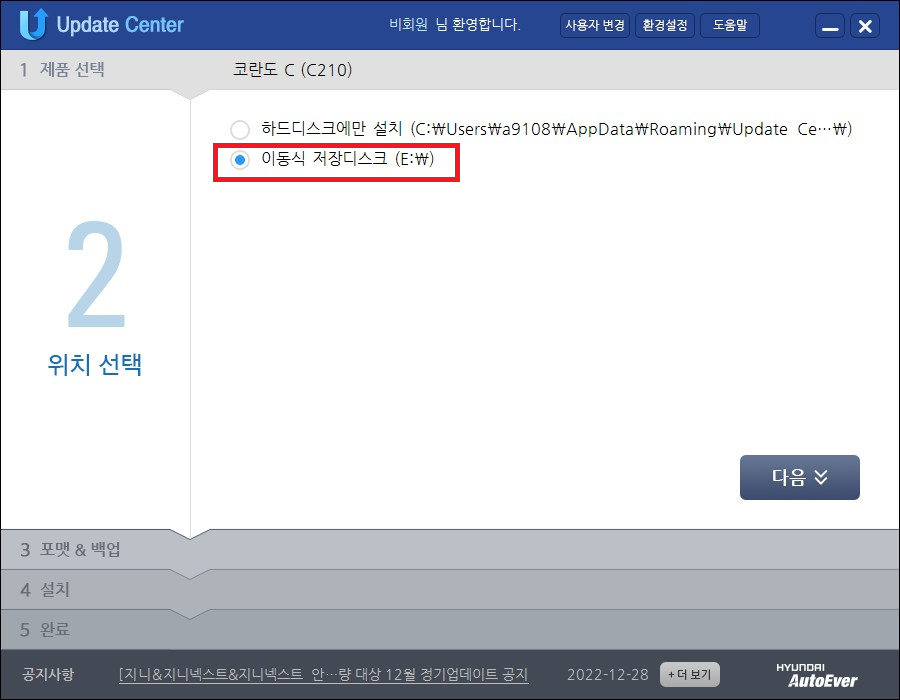Image resolution: width=900 pixels, height=700 pixels.
Task: Select 이동식 저장디스크 (E:) radio button
Action: [240, 160]
